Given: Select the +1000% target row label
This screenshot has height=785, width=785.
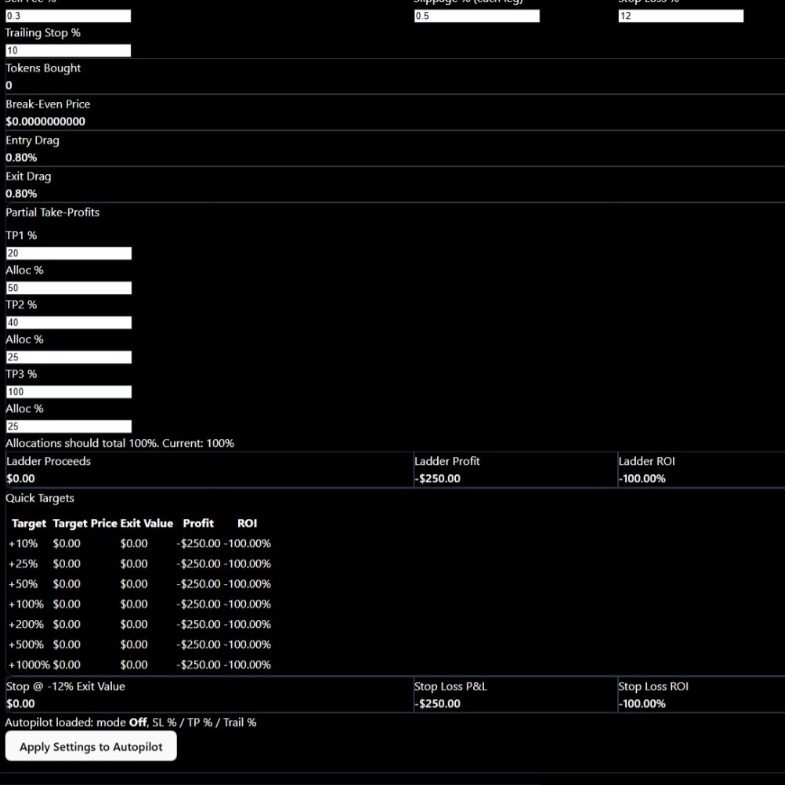Looking at the screenshot, I should (x=28, y=665).
